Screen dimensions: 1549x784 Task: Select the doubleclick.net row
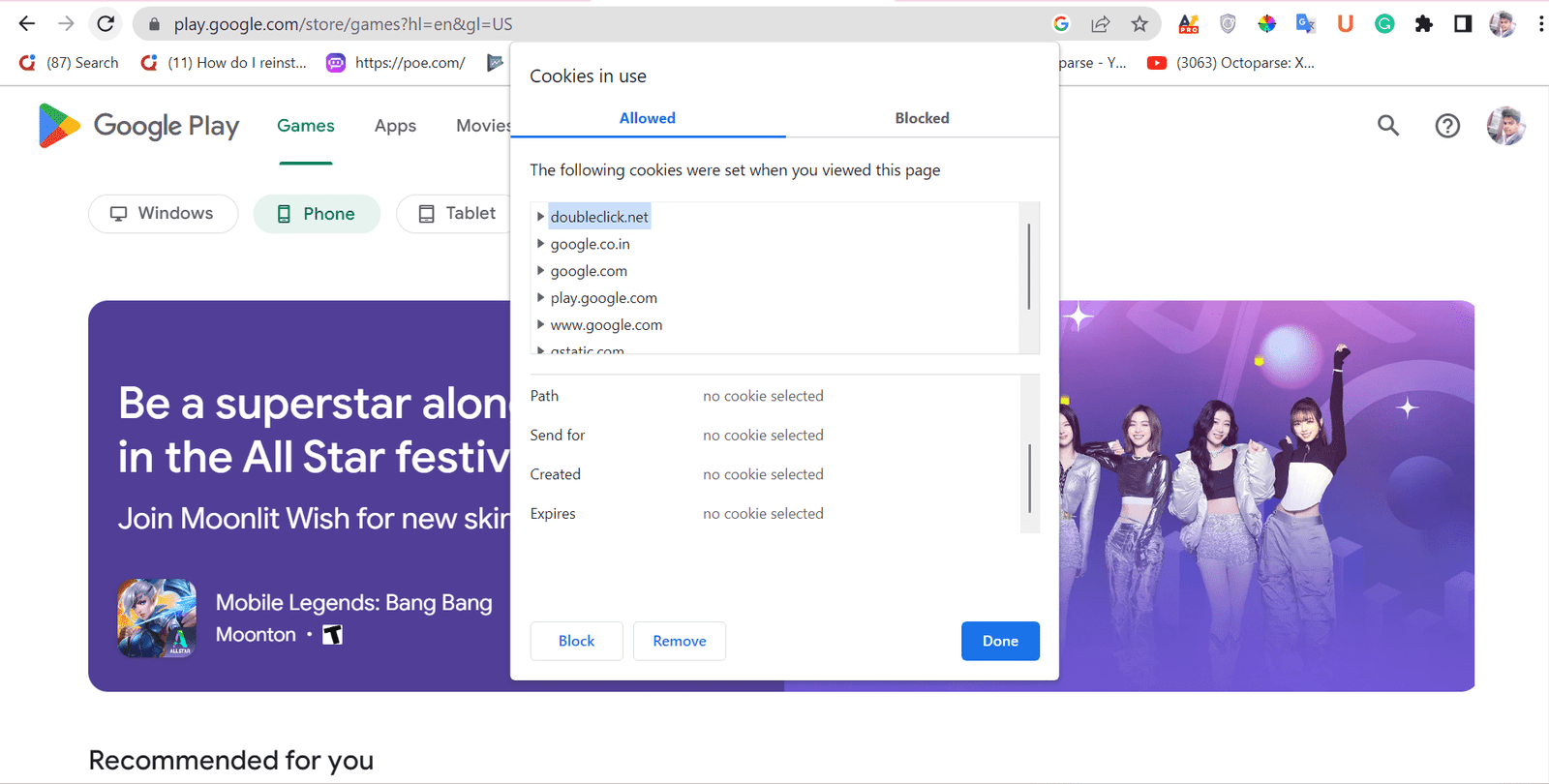[600, 217]
